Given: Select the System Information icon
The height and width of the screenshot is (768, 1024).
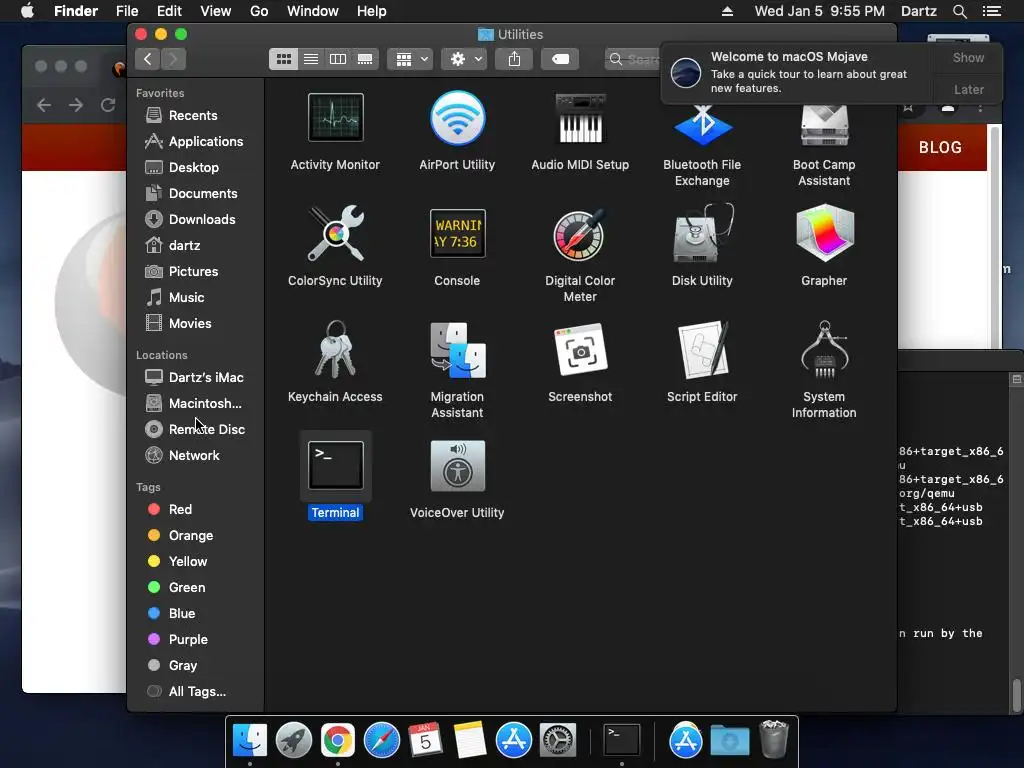Looking at the screenshot, I should coord(824,349).
